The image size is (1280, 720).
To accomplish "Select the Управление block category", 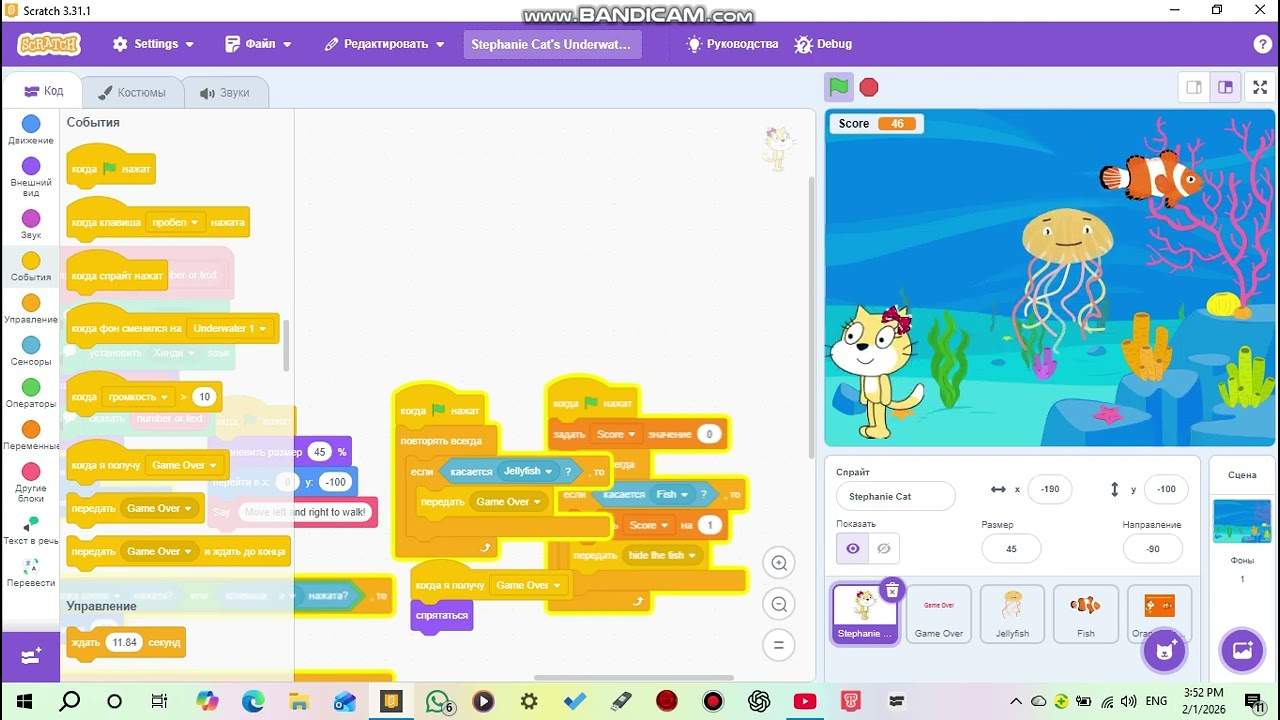I will point(31,308).
